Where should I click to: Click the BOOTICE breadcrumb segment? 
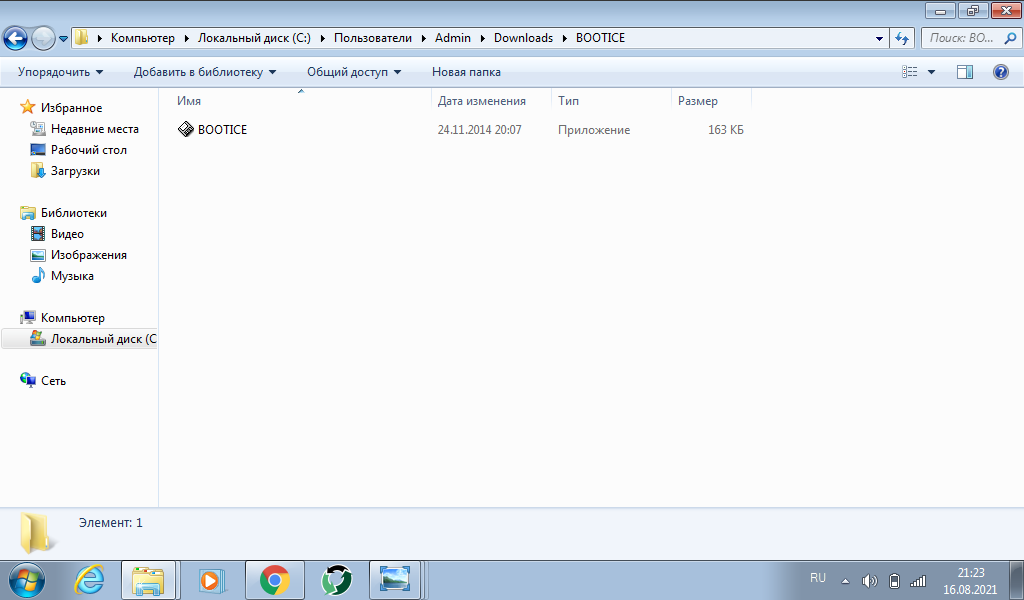600,38
